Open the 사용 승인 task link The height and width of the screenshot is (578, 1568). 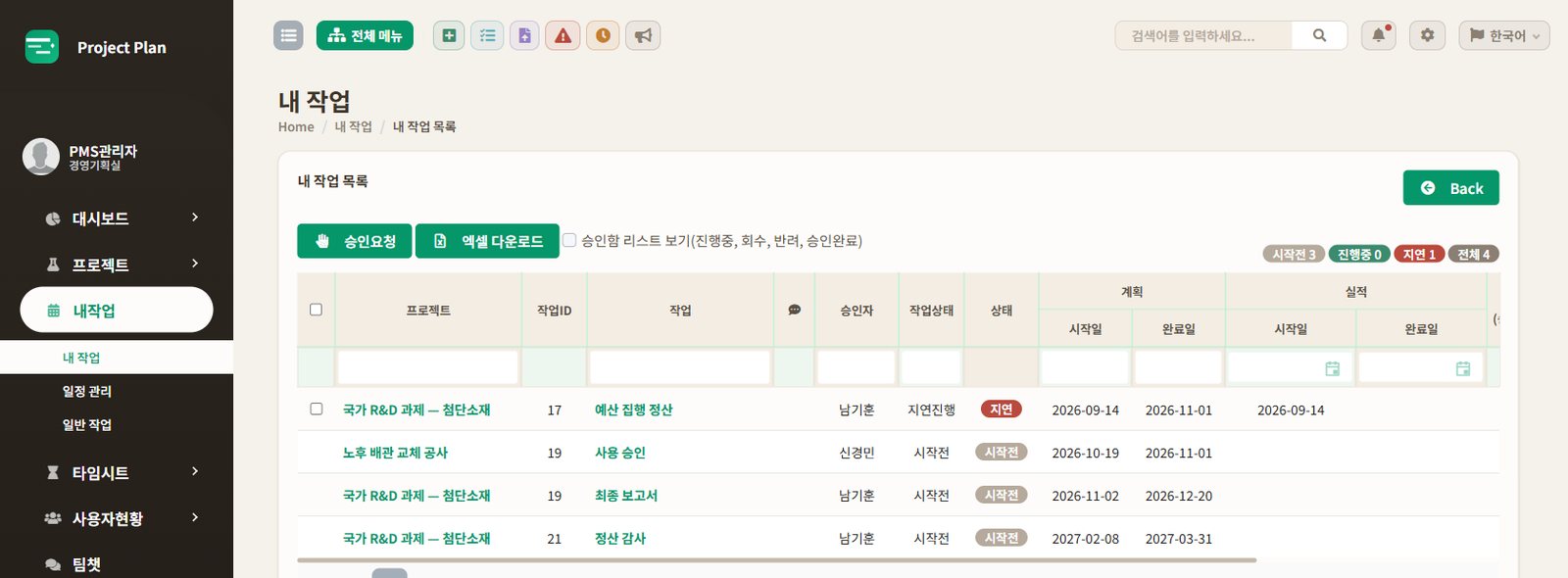pyautogui.click(x=620, y=453)
